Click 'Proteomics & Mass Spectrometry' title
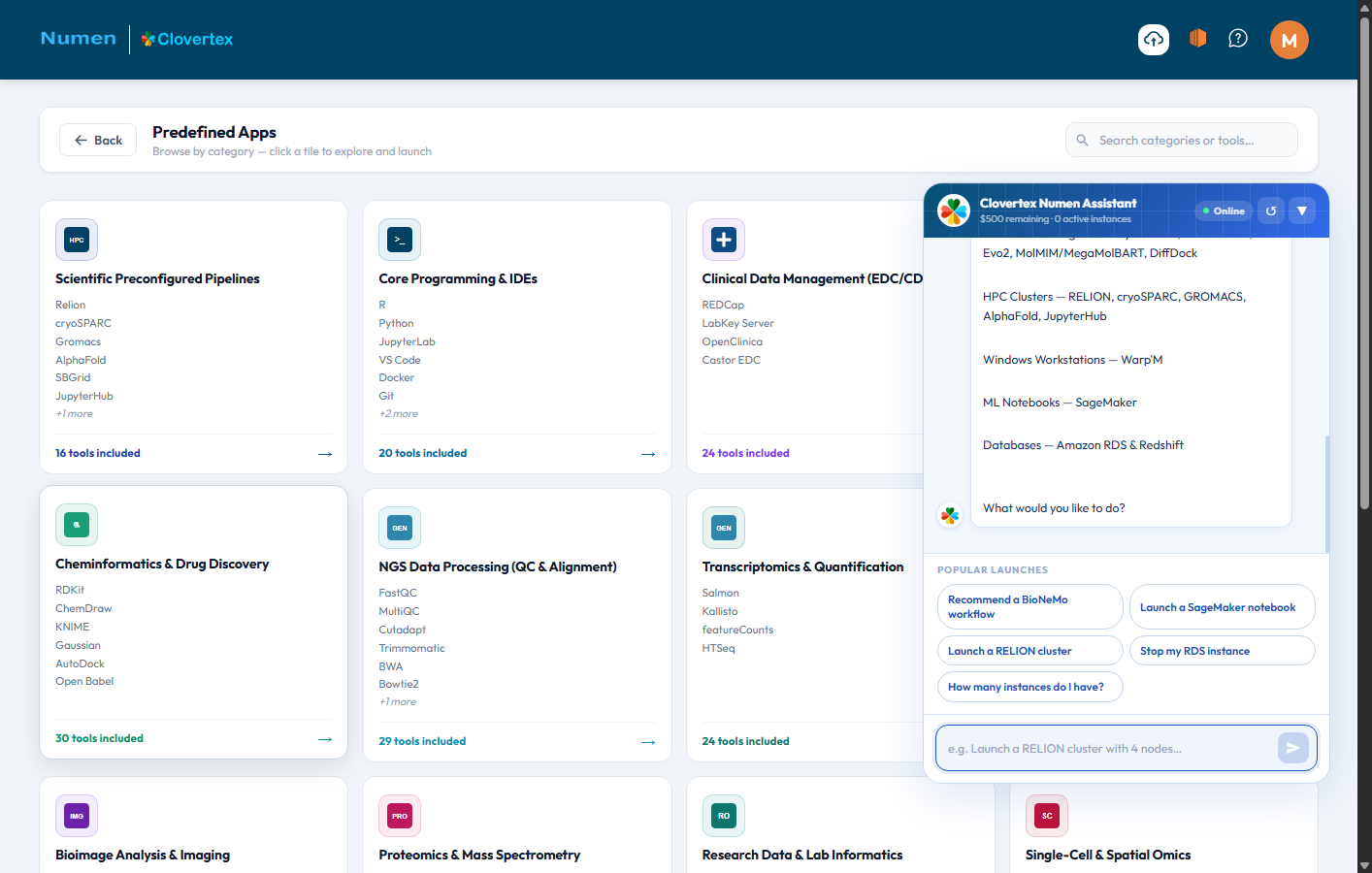The image size is (1372, 873). (x=479, y=855)
